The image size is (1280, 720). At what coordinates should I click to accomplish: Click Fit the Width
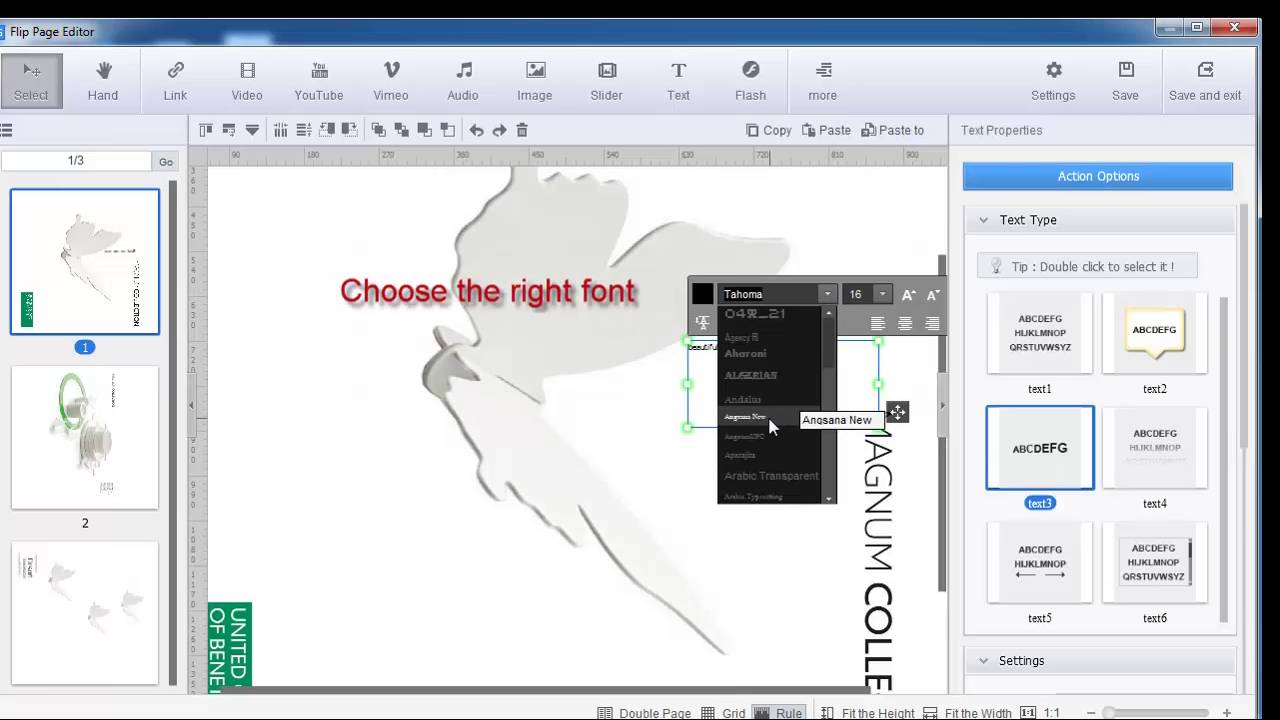tap(967, 713)
